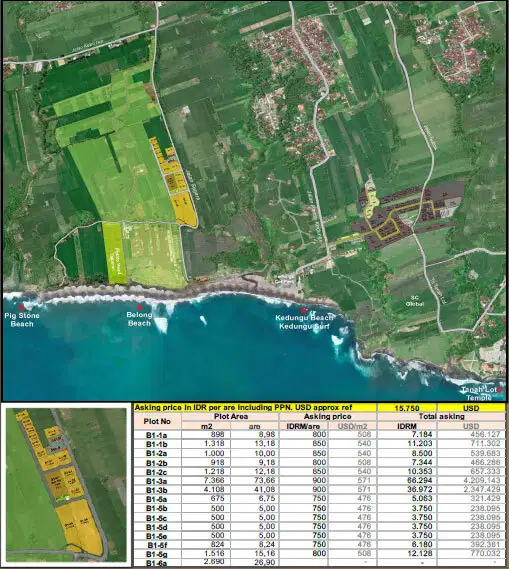Click the red dot above Belong Beach

[x=139, y=307]
